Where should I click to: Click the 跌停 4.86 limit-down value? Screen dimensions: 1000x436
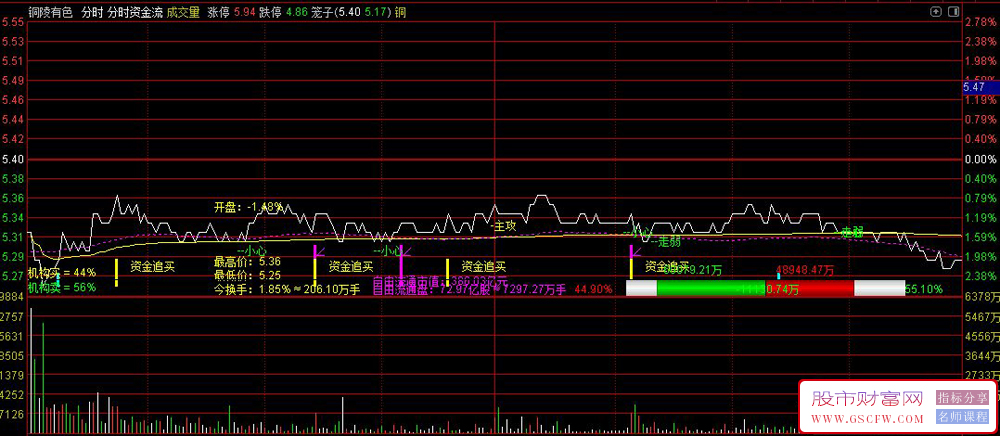point(283,11)
